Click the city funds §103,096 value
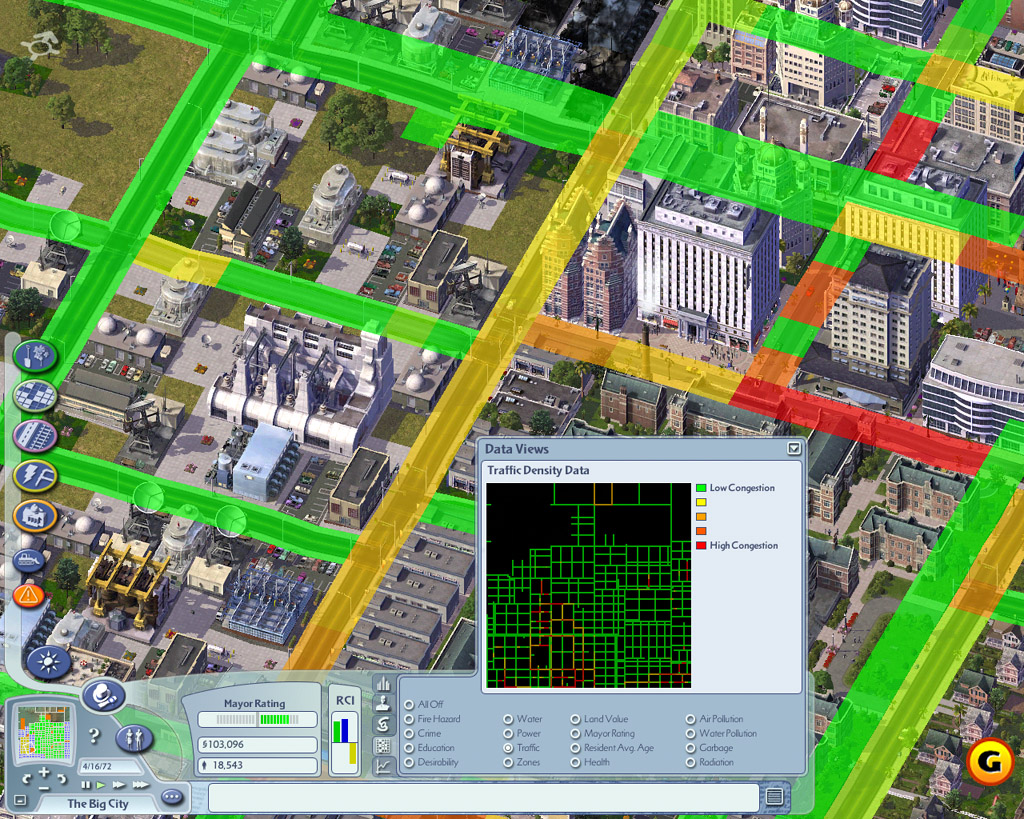 click(x=257, y=745)
